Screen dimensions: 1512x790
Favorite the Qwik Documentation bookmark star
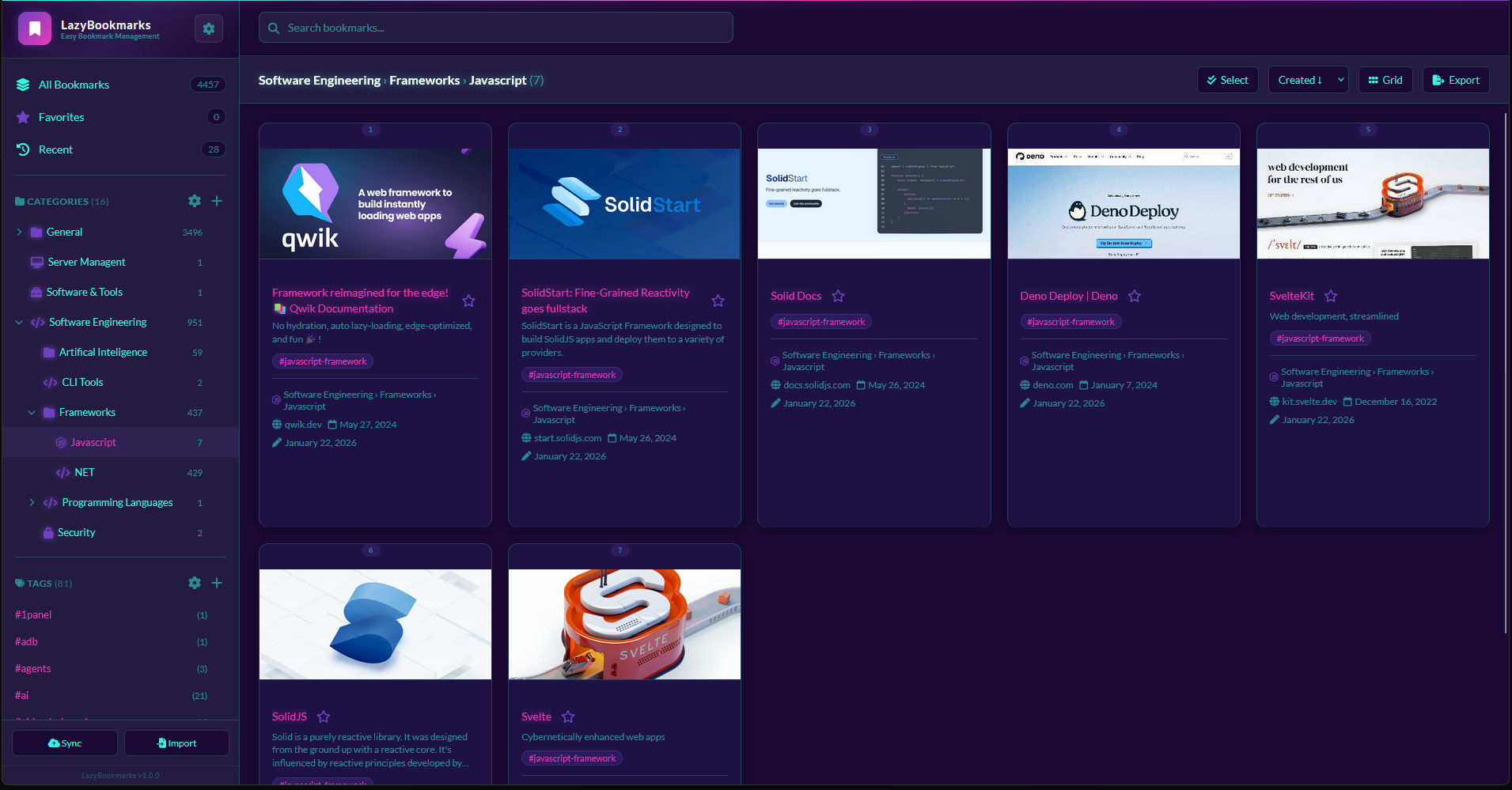(x=468, y=301)
